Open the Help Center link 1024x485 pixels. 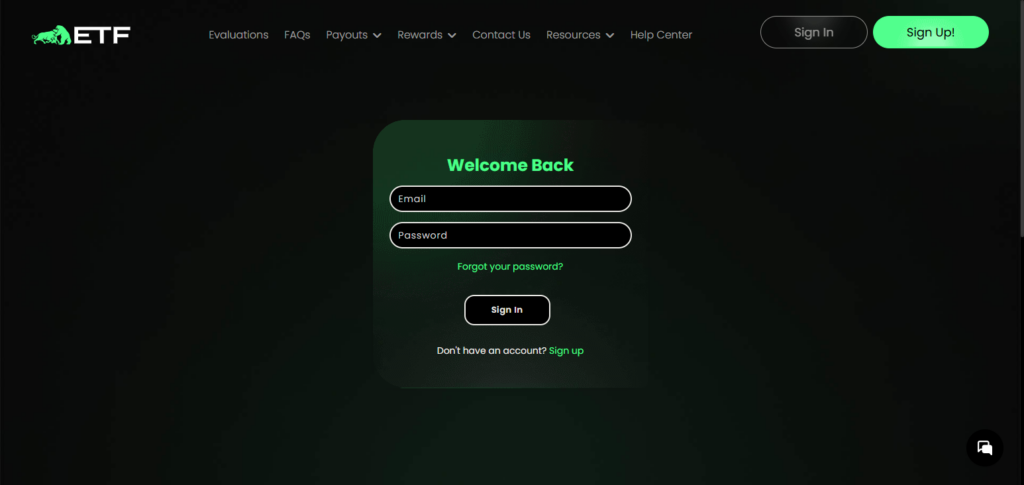(661, 35)
